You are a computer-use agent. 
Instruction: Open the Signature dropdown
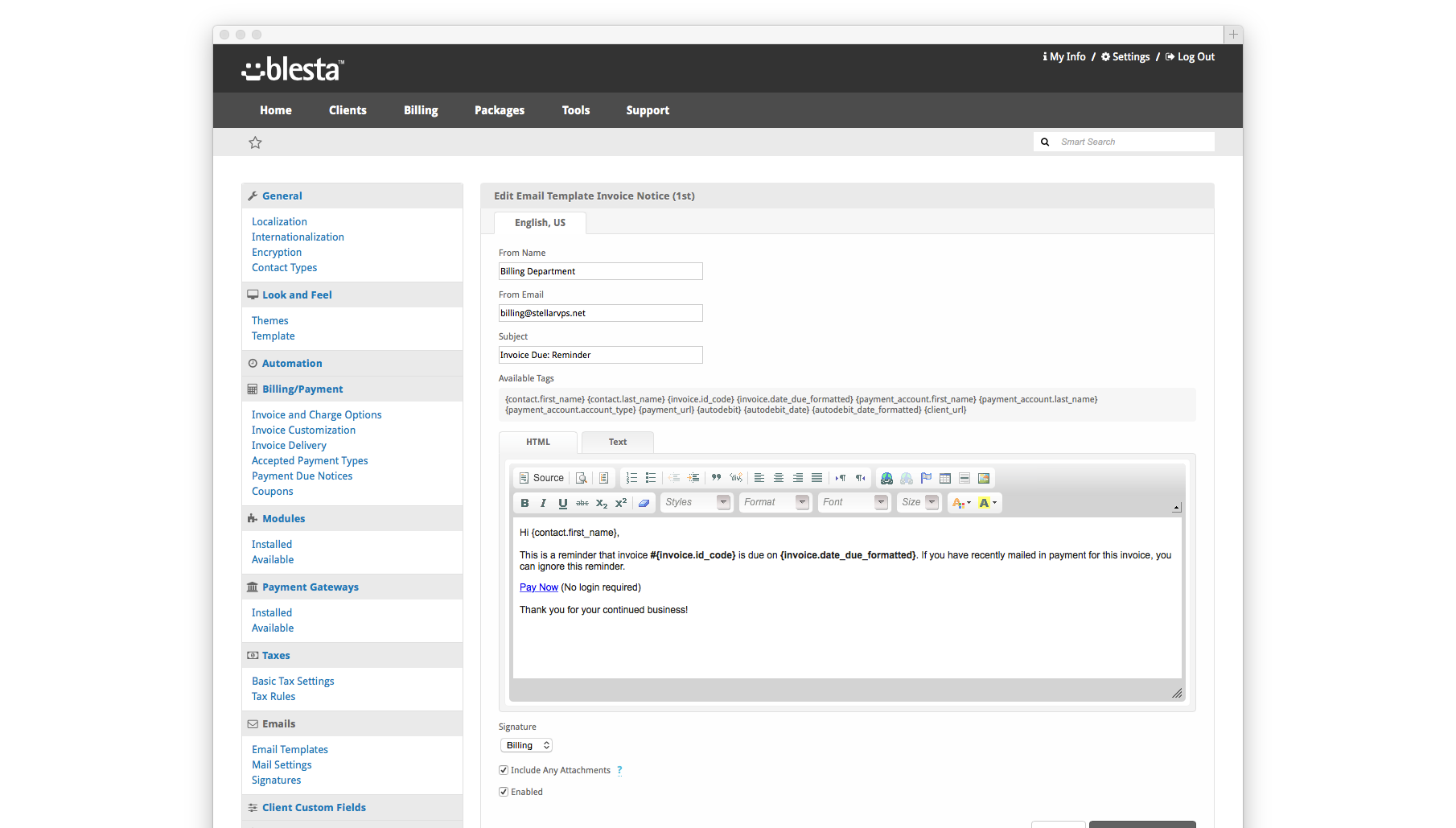(527, 745)
